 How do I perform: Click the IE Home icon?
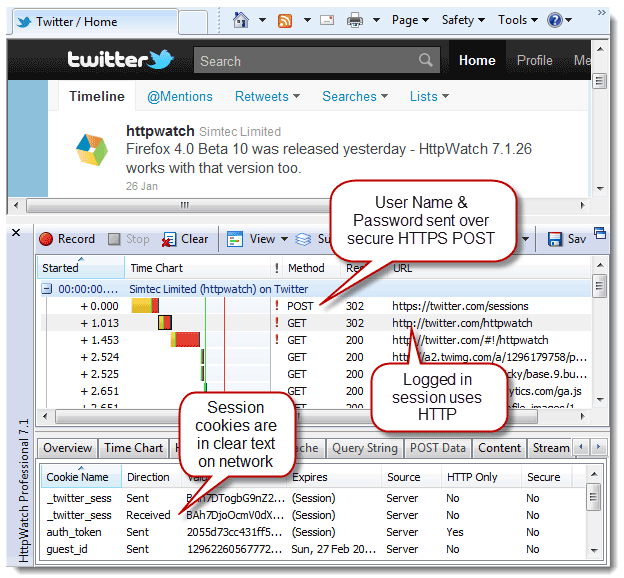(241, 20)
